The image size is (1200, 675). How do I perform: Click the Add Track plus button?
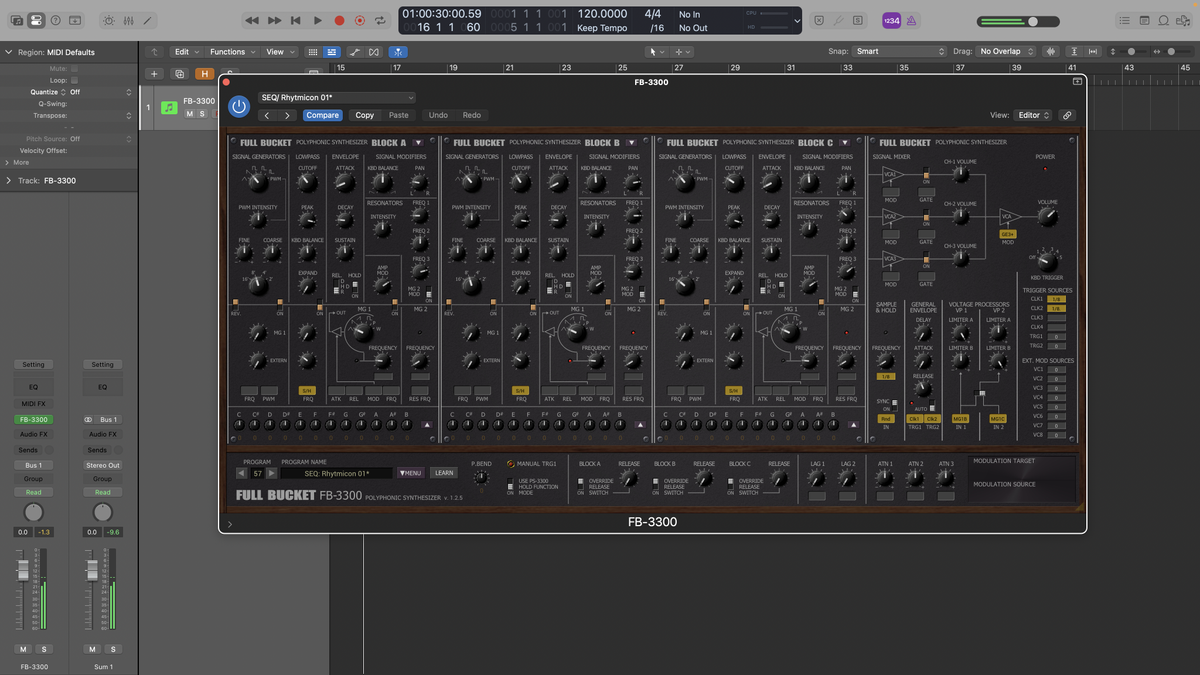point(154,73)
